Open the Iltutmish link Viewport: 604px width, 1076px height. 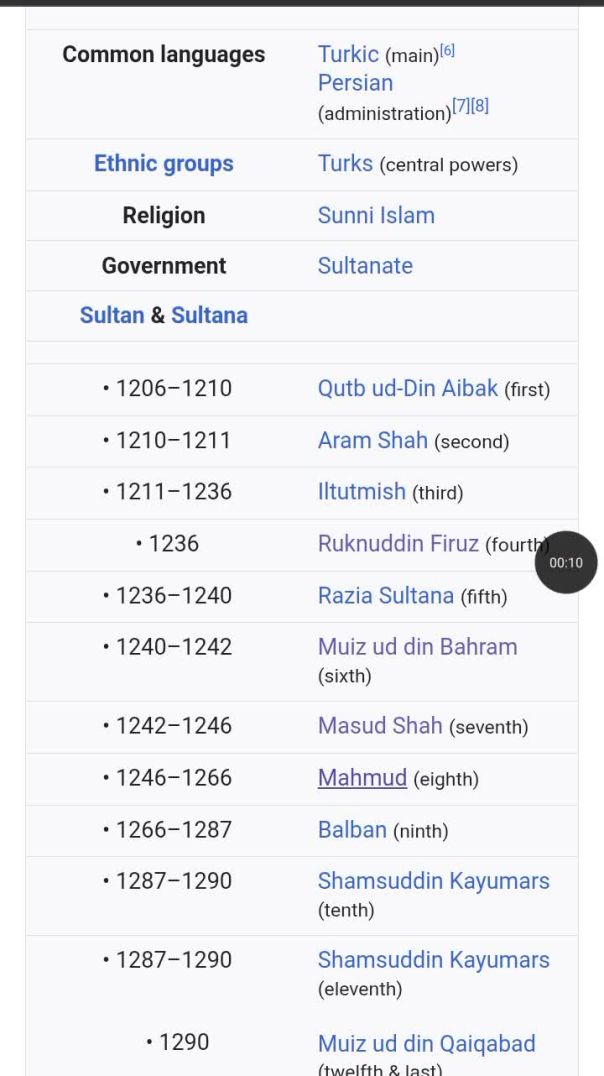click(362, 492)
